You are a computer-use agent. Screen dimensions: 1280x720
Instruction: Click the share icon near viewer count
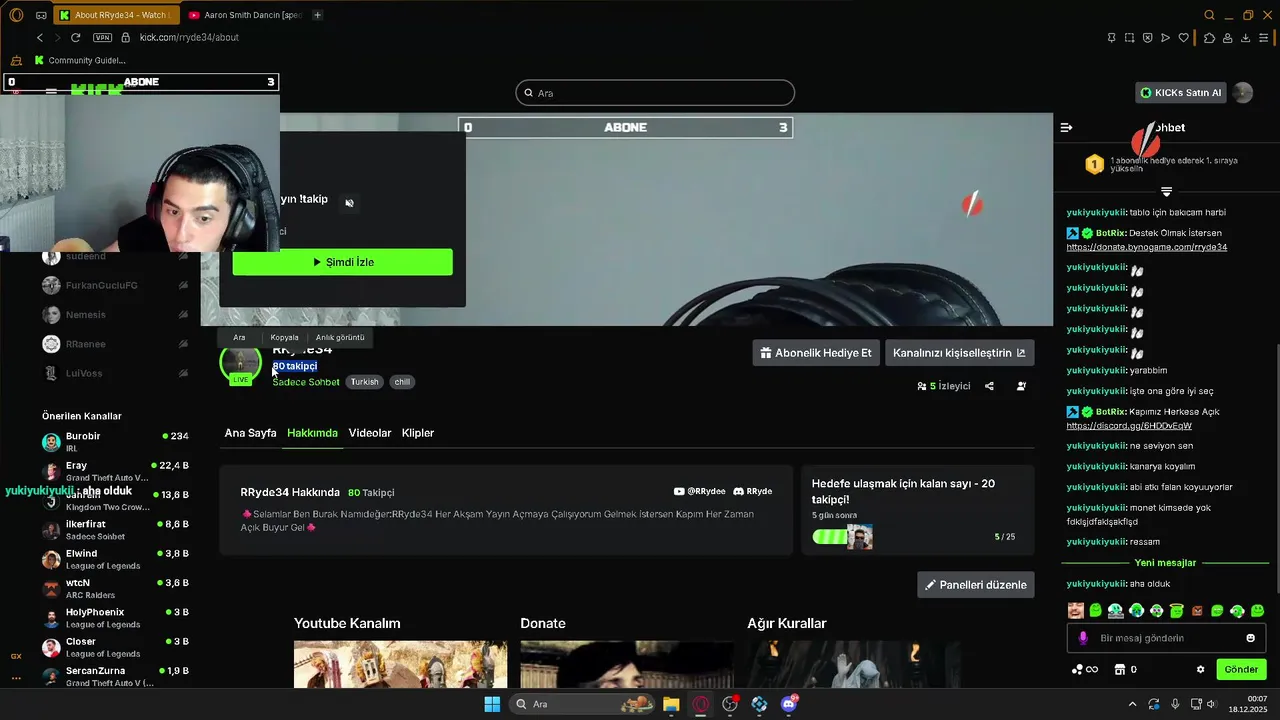coord(989,386)
